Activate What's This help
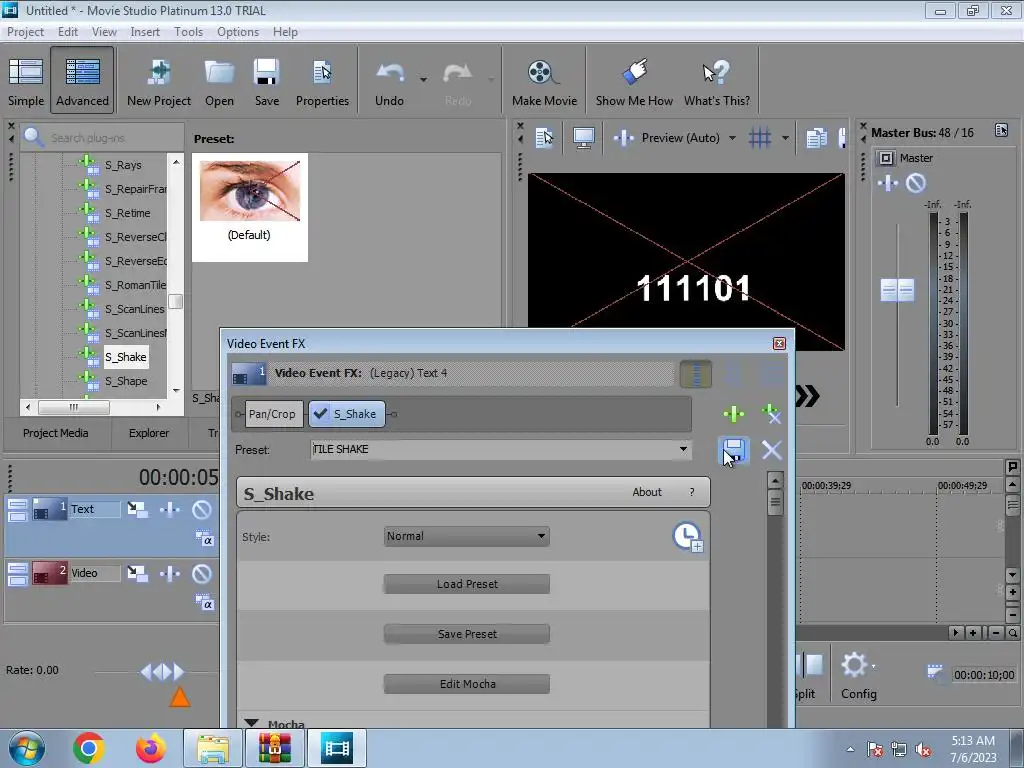The image size is (1024, 768). pos(716,82)
